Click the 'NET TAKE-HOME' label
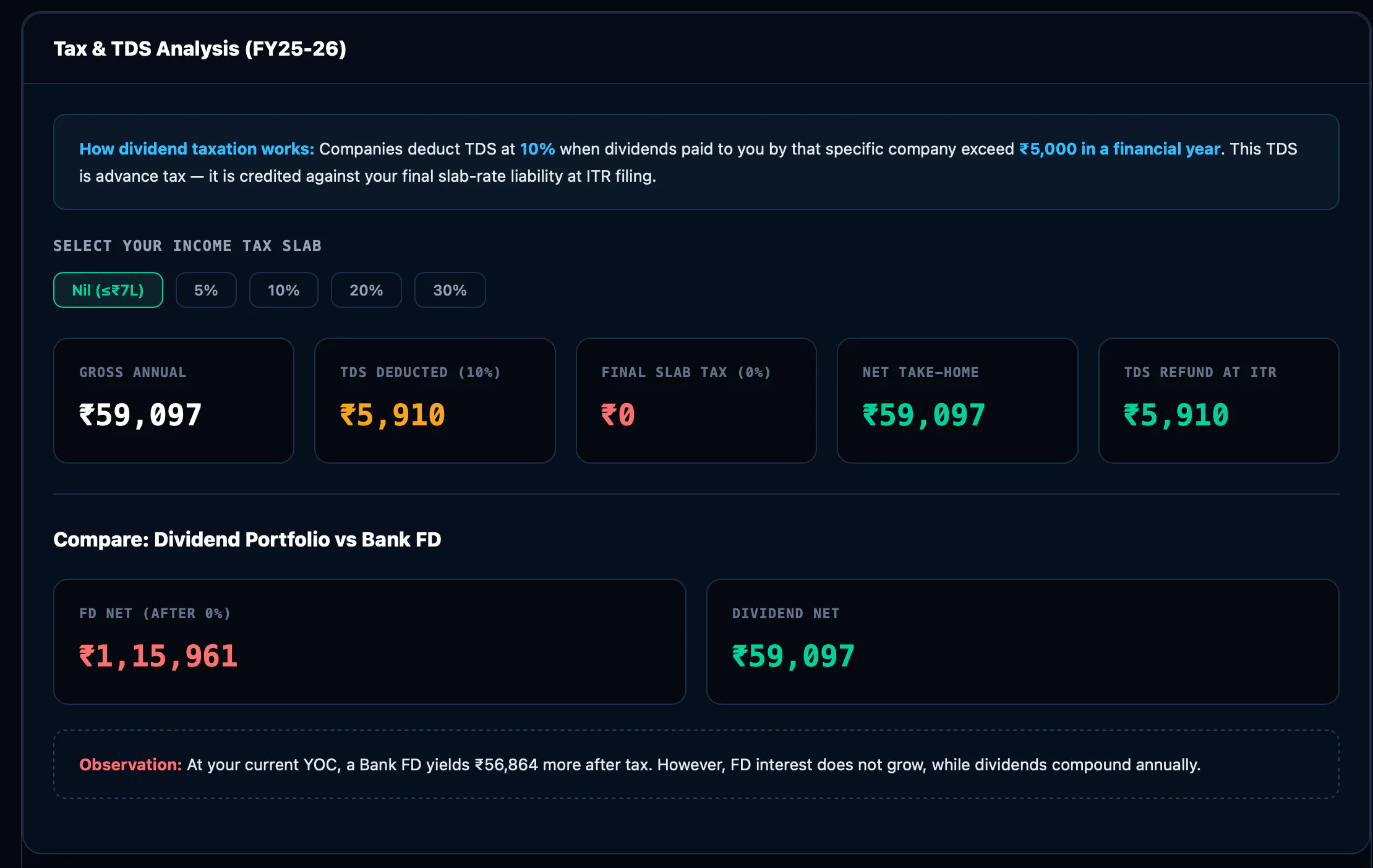Image resolution: width=1373 pixels, height=868 pixels. 921,372
